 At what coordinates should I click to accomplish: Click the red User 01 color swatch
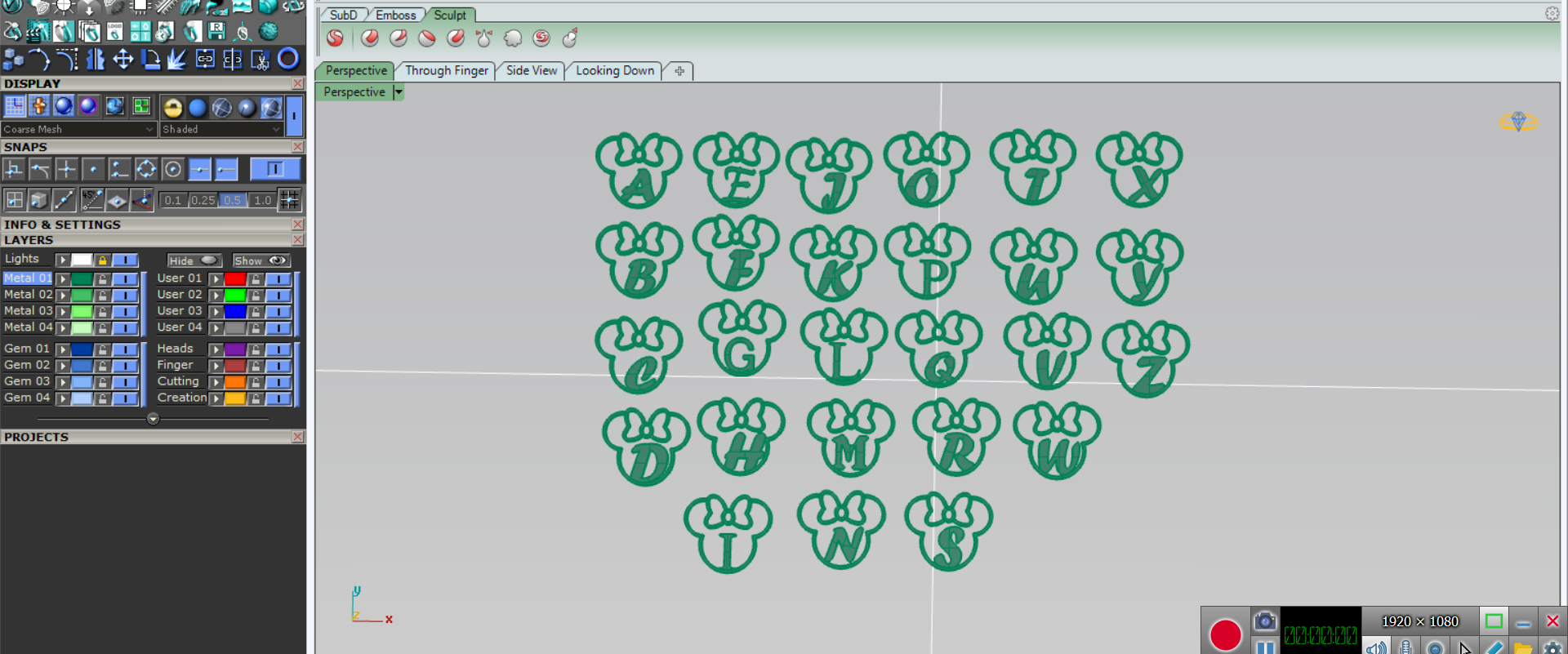click(235, 279)
